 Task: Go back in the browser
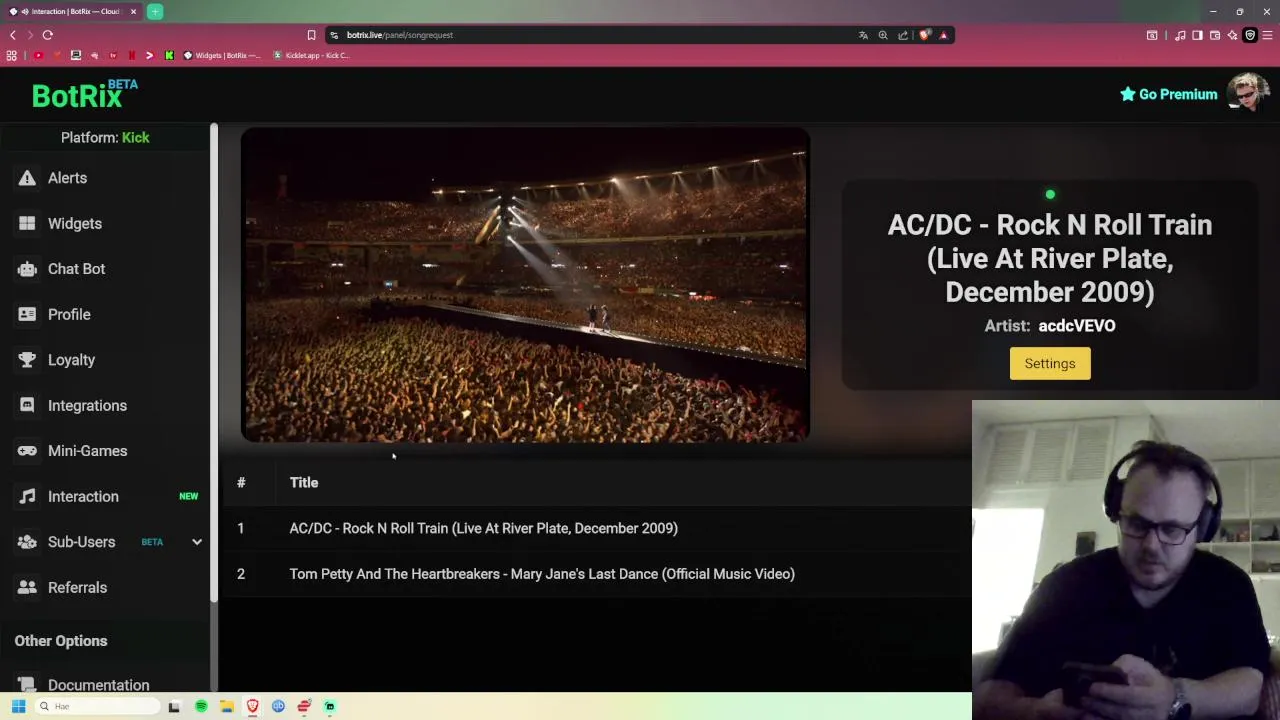[13, 35]
